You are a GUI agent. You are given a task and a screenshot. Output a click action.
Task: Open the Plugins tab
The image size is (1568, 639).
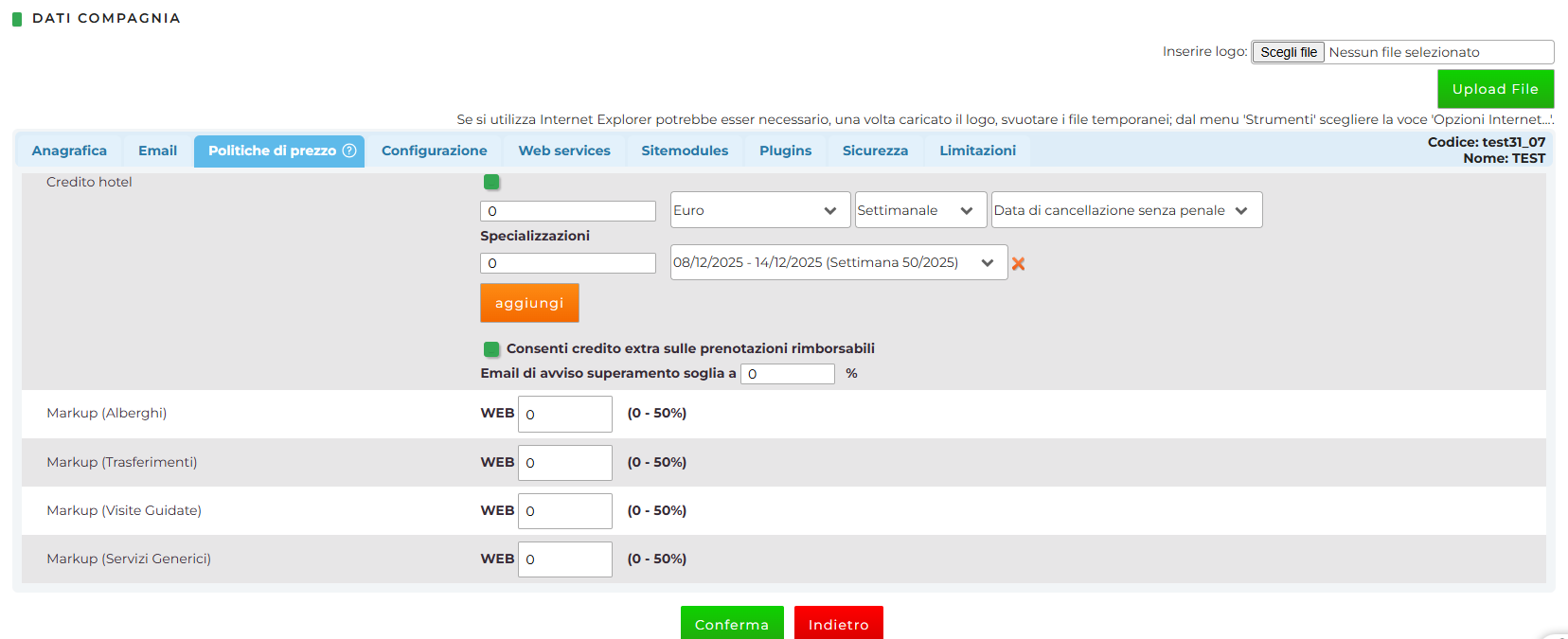coord(785,151)
